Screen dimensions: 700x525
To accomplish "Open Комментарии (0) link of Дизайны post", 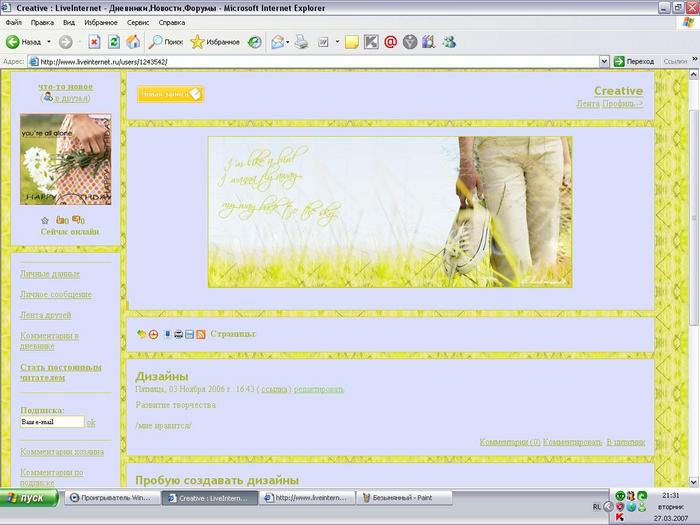I will [x=510, y=442].
